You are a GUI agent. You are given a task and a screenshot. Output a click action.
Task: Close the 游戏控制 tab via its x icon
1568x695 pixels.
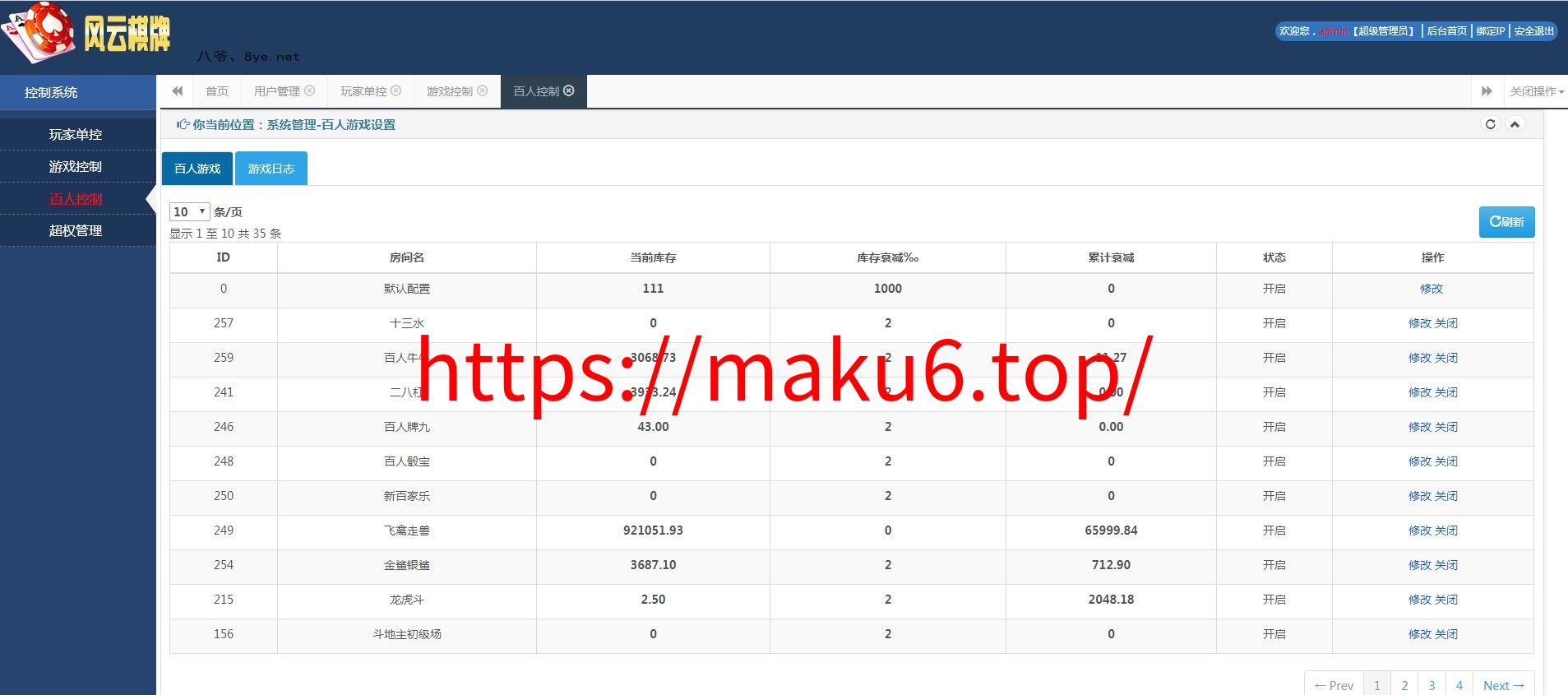tap(483, 90)
